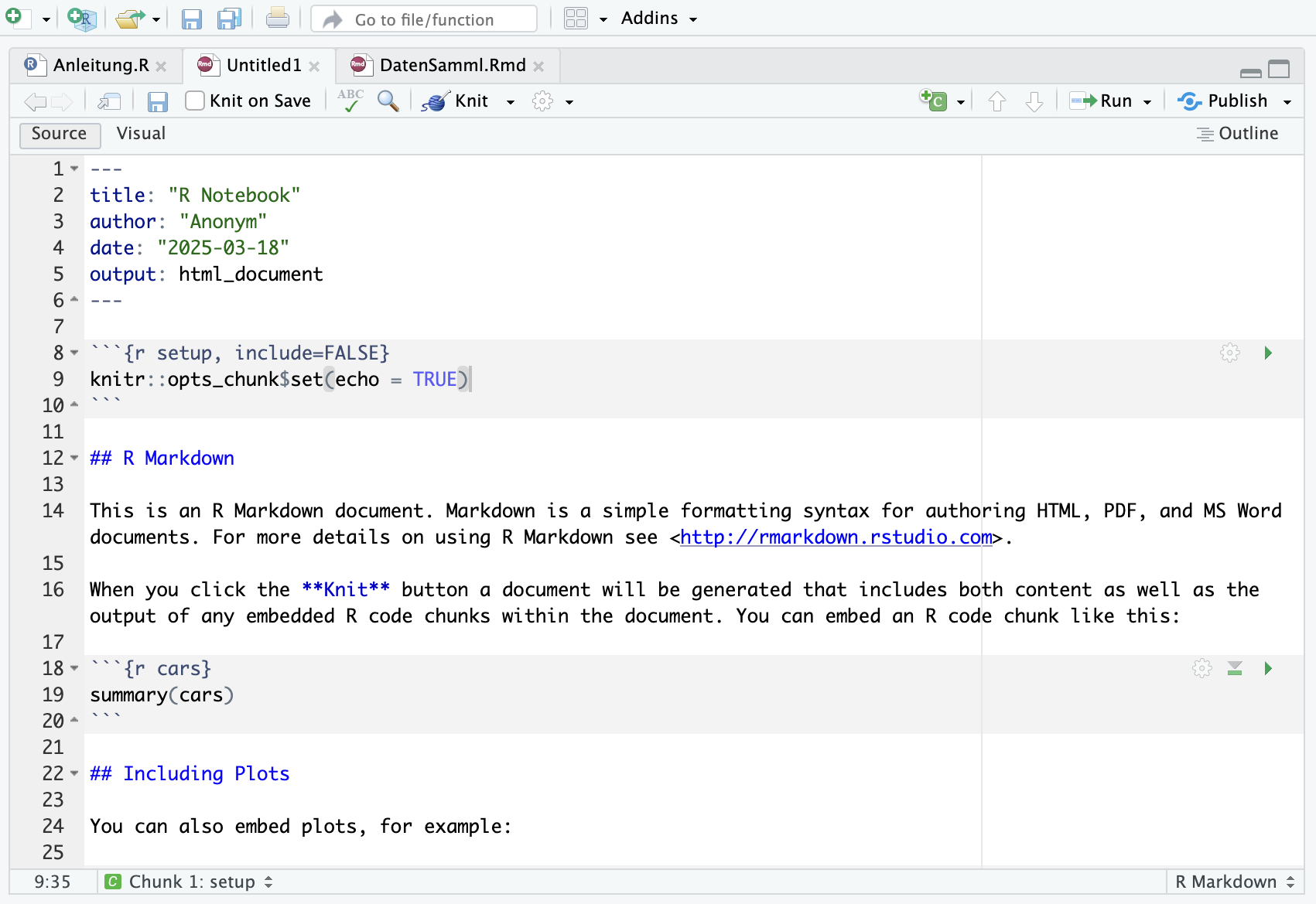Open the Chunk 1: setup navigator

click(x=190, y=882)
